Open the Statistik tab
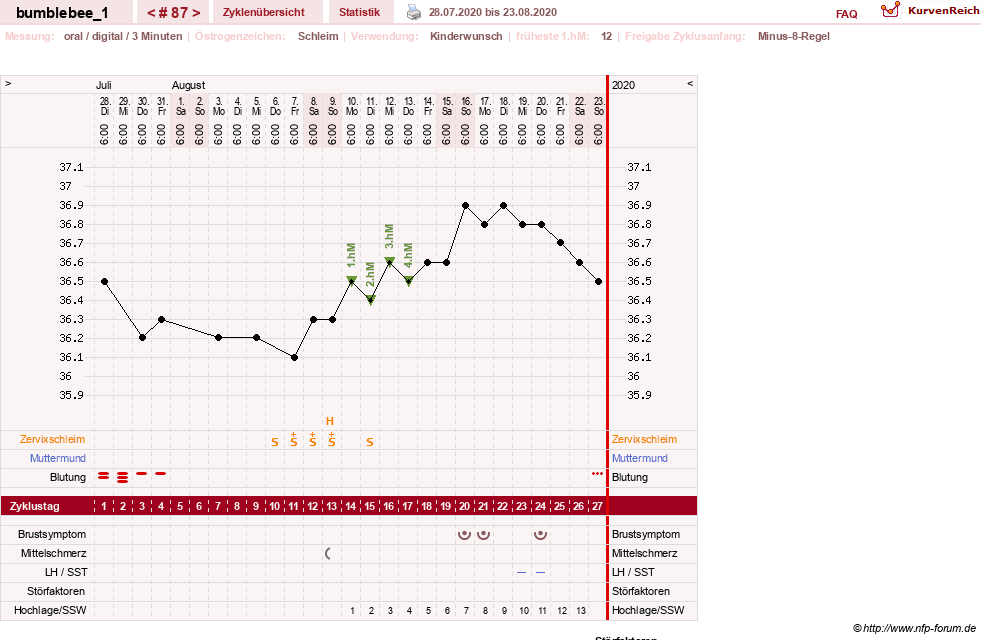This screenshot has height=640, width=981. click(x=359, y=12)
